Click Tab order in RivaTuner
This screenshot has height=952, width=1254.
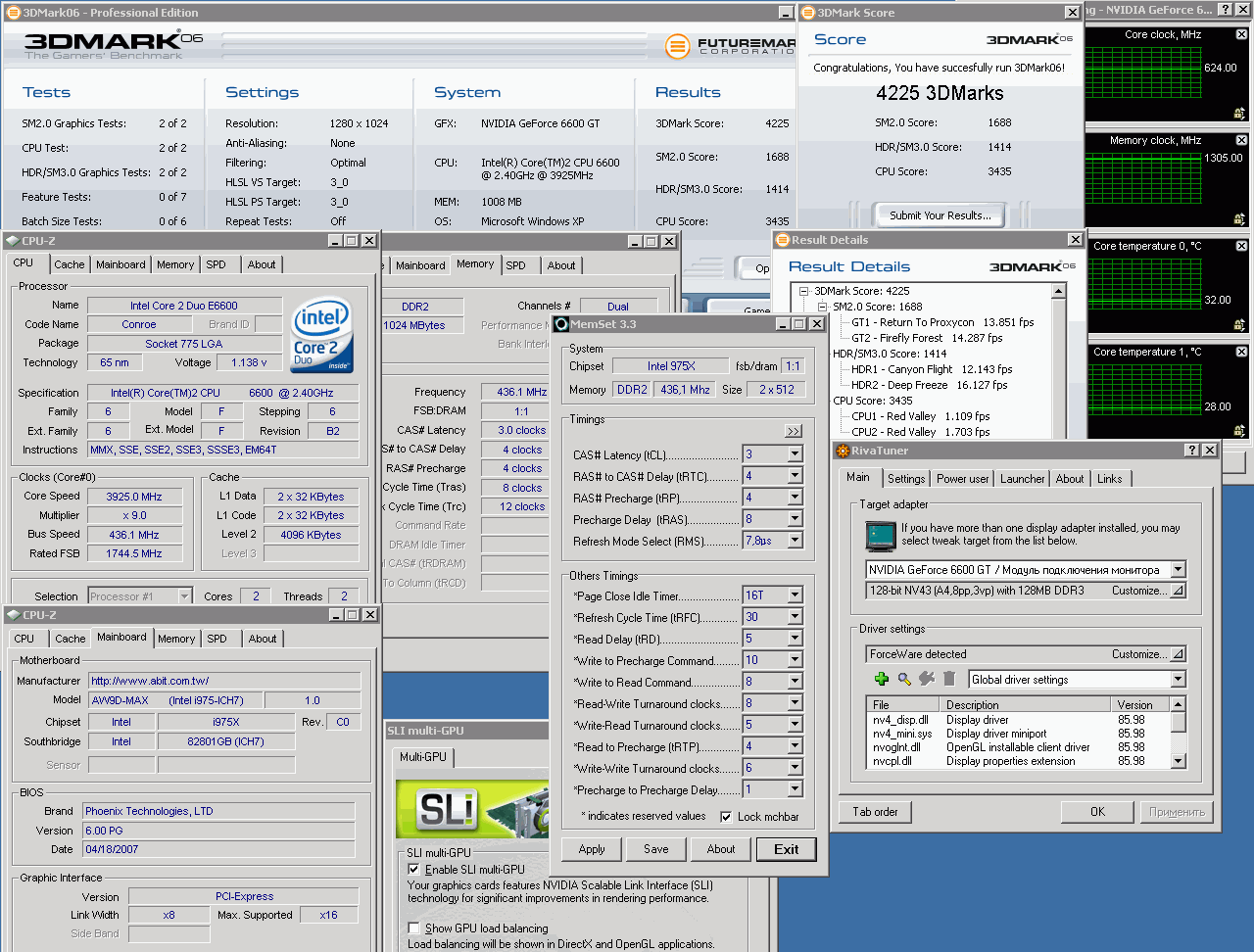click(x=875, y=812)
